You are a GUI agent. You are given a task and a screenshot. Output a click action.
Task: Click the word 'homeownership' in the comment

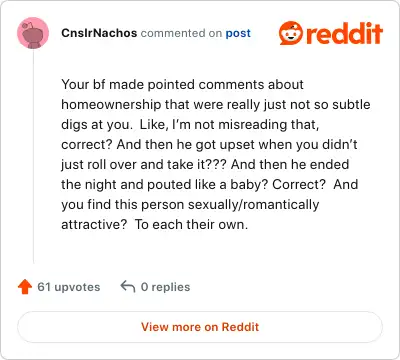pos(111,104)
